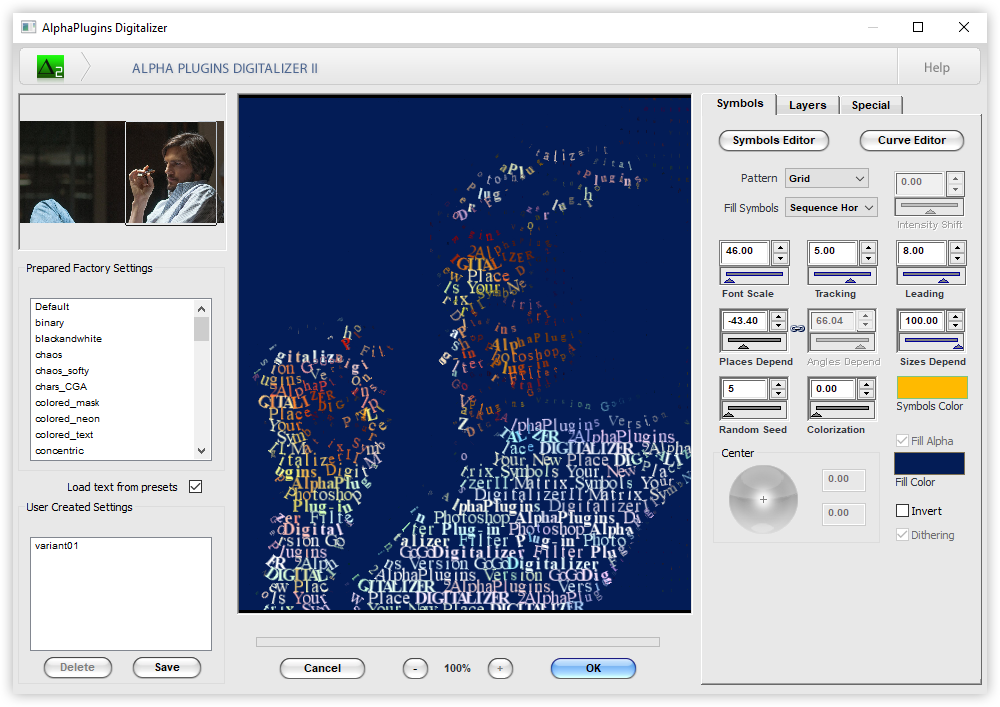Click the Tracking value field
1000x707 pixels.
click(834, 252)
